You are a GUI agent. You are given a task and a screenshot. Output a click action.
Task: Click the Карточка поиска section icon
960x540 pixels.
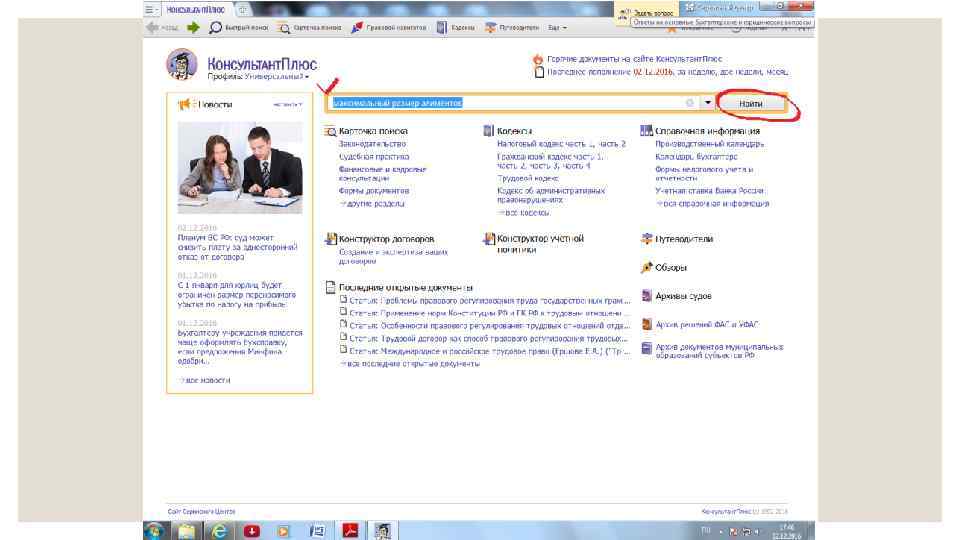331,131
